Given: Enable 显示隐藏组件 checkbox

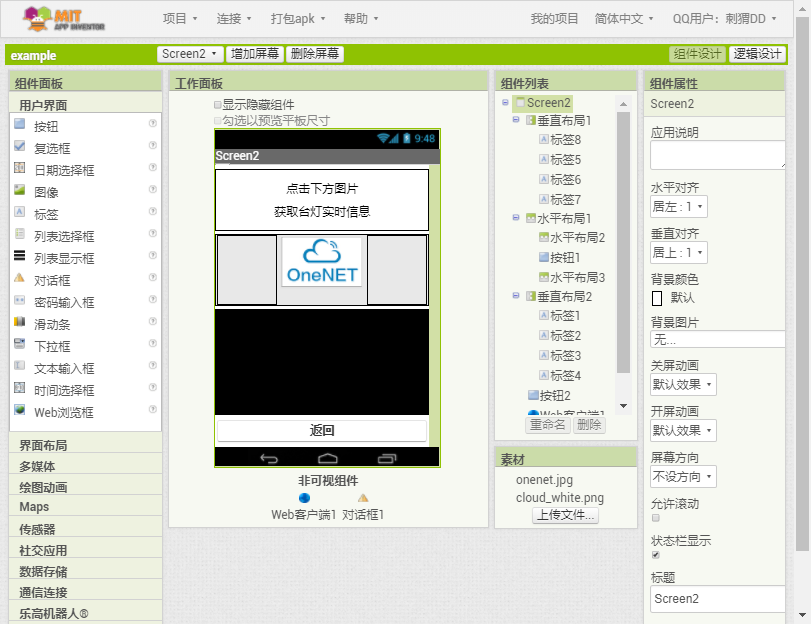Looking at the screenshot, I should click(x=218, y=105).
